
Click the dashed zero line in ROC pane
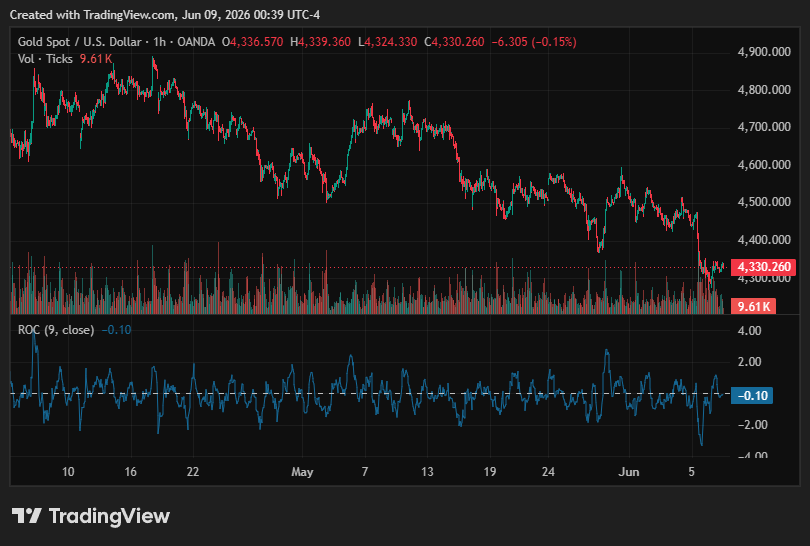point(369,394)
